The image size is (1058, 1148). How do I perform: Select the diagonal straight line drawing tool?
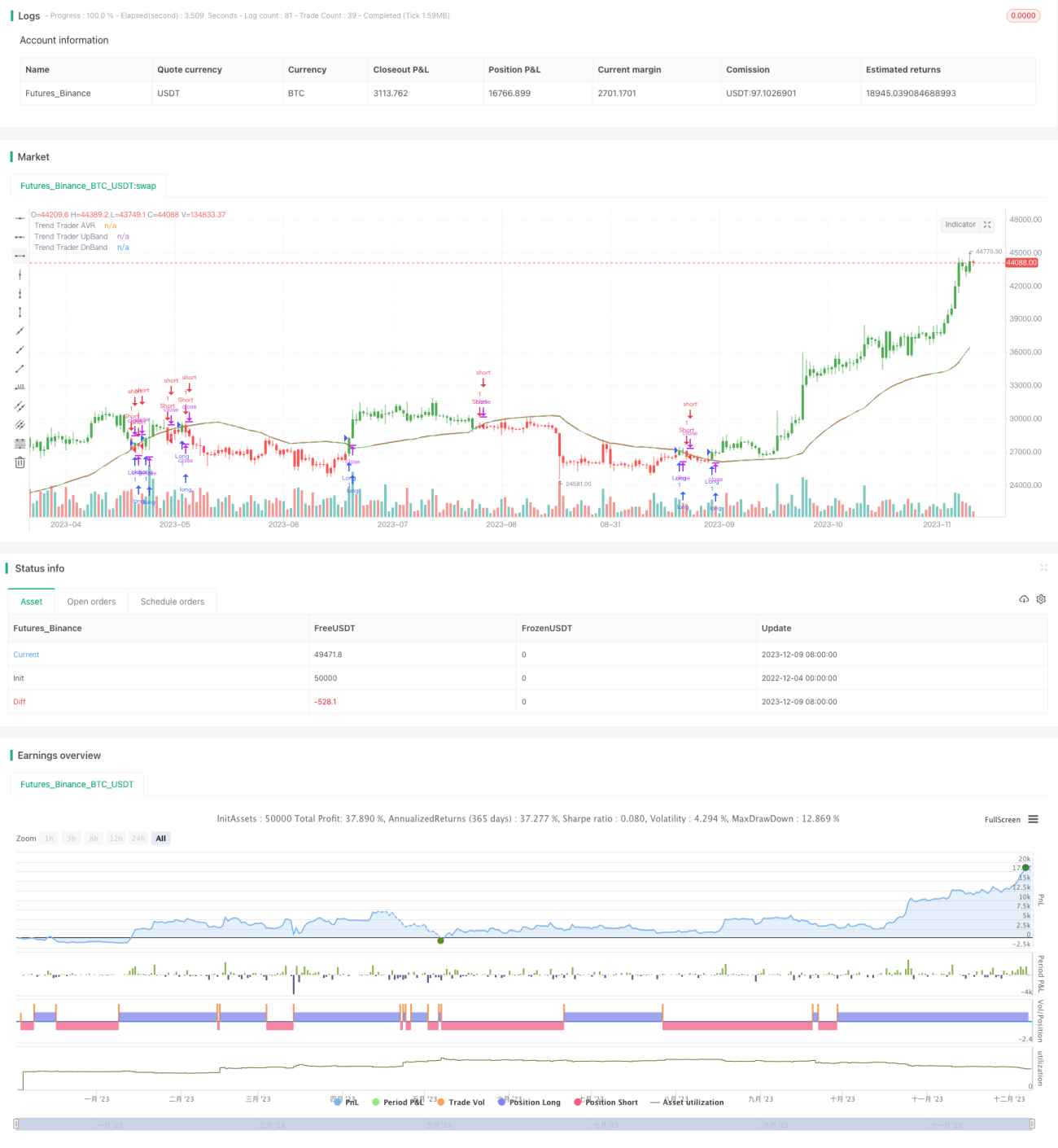tap(20, 331)
